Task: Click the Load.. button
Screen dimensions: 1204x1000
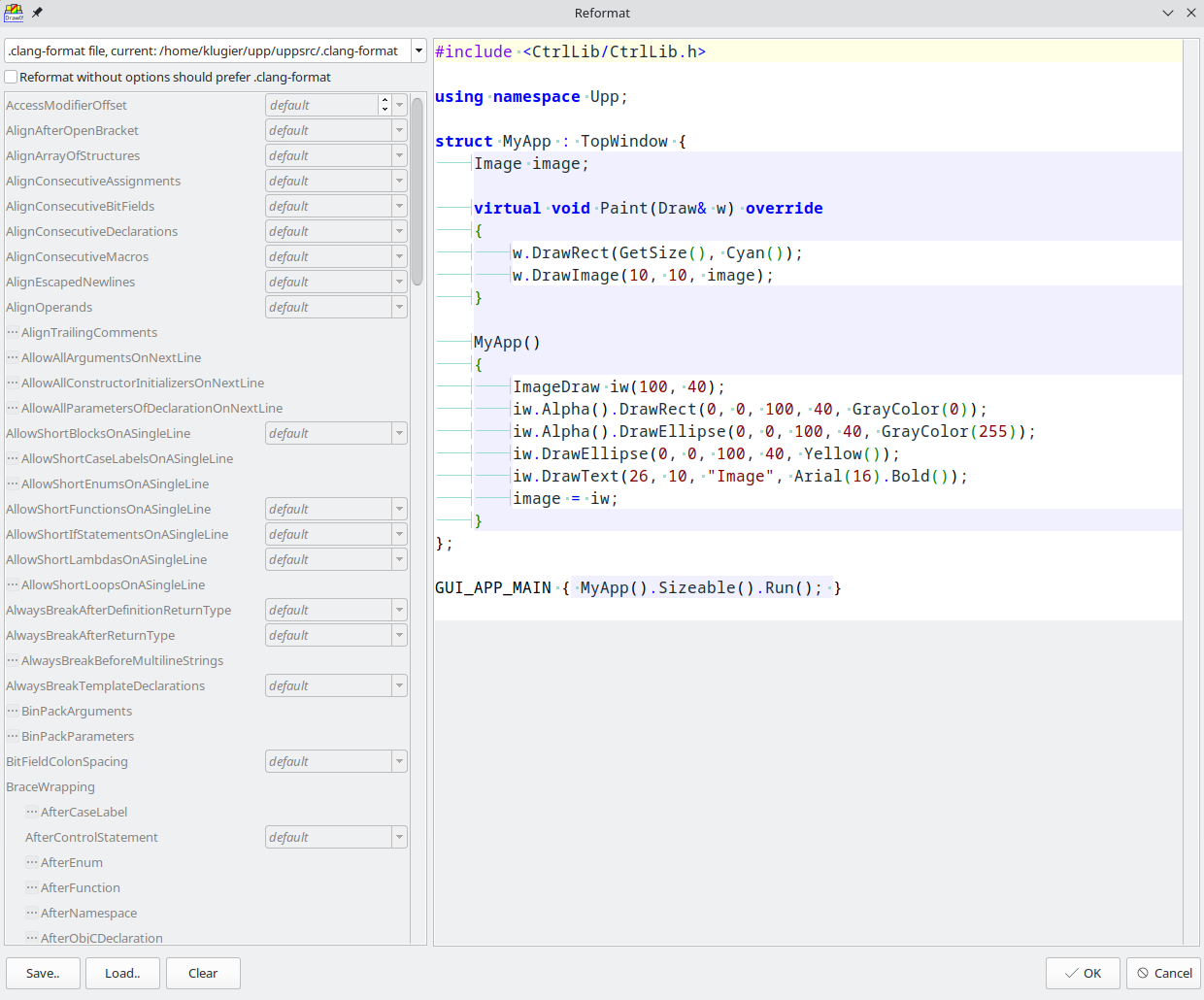Action: pyautogui.click(x=122, y=973)
